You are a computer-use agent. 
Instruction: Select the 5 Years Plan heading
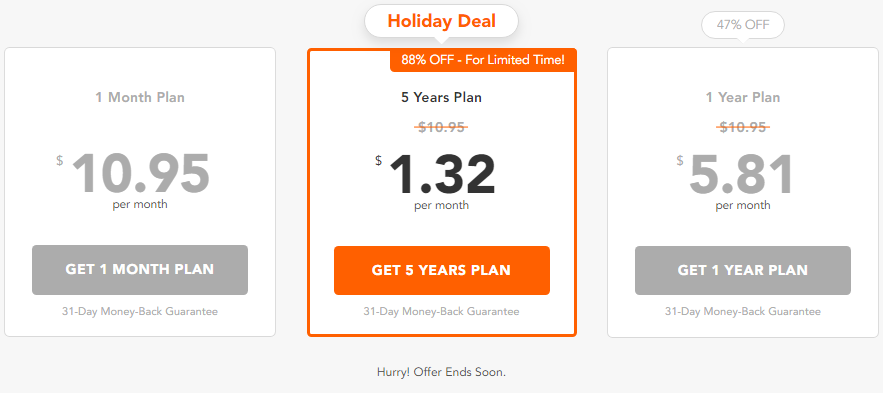[442, 97]
